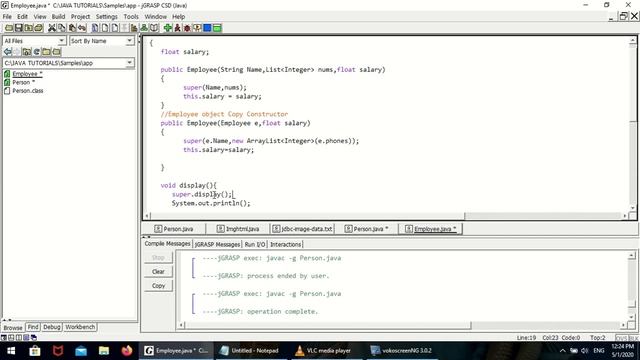Open the Window menu
Image resolution: width=640 pixels, height=360 pixels.
coord(156,17)
